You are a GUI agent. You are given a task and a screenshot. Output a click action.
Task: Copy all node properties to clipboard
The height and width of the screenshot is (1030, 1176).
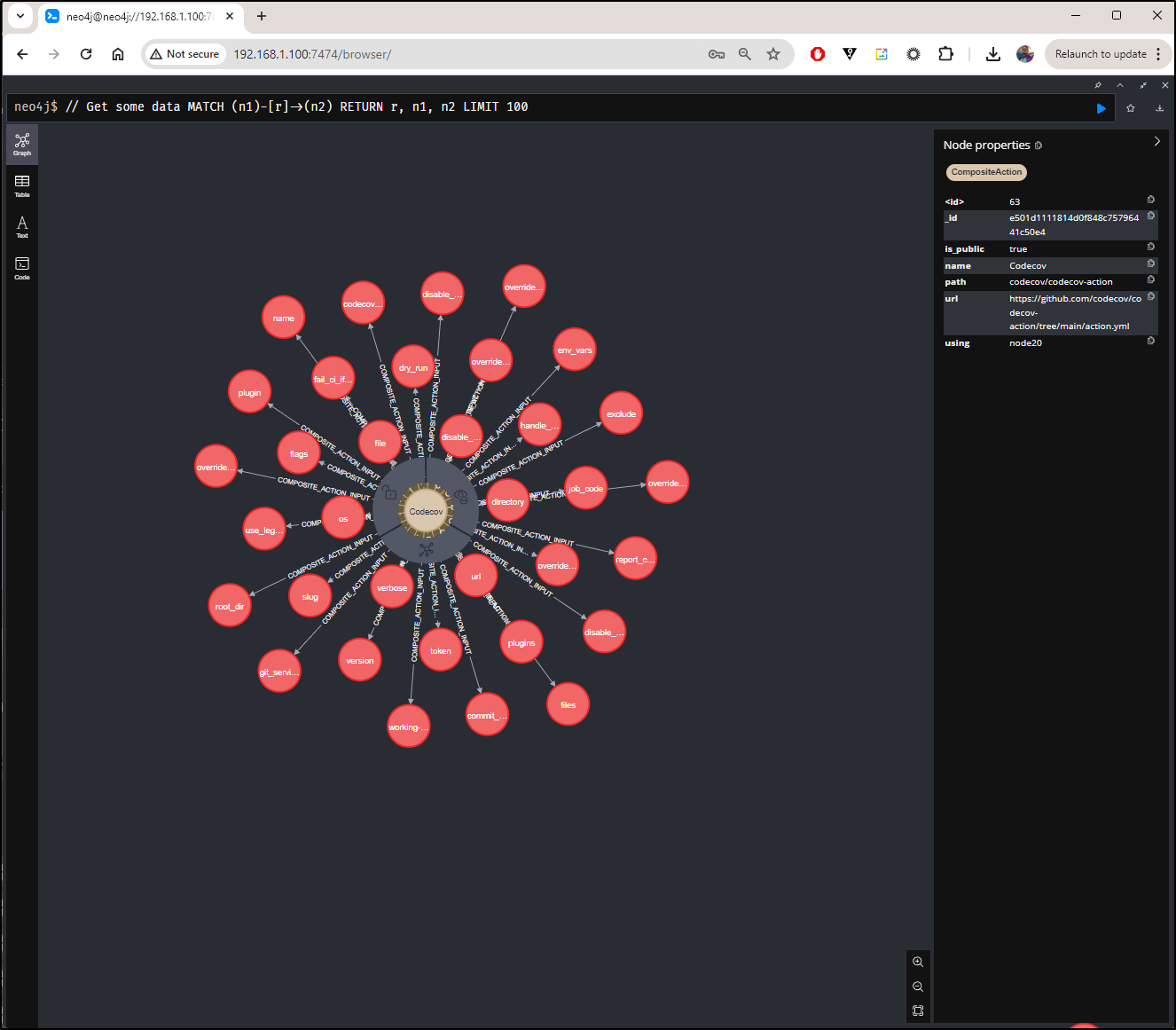click(1039, 145)
